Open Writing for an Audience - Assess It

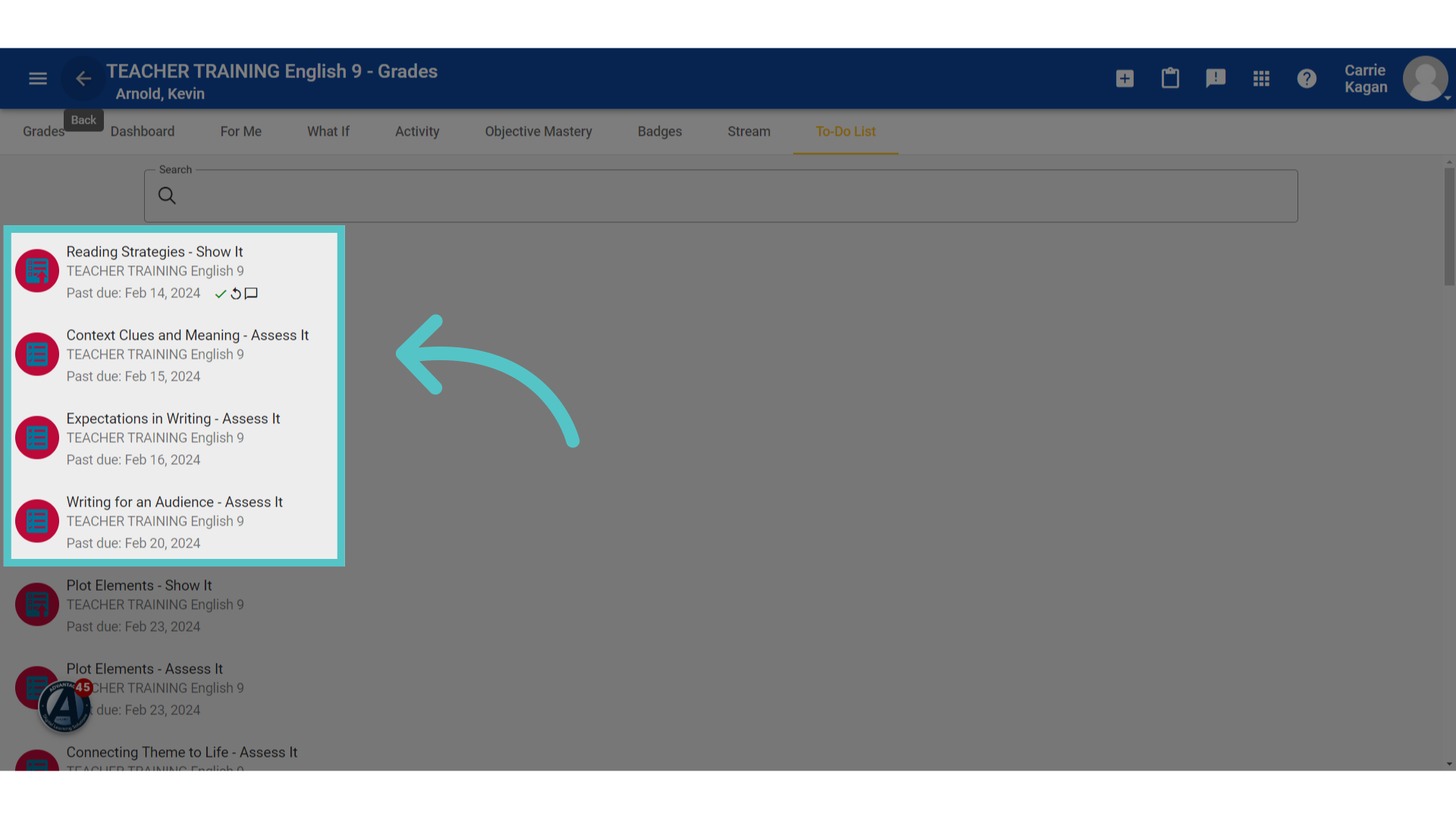[x=174, y=522]
